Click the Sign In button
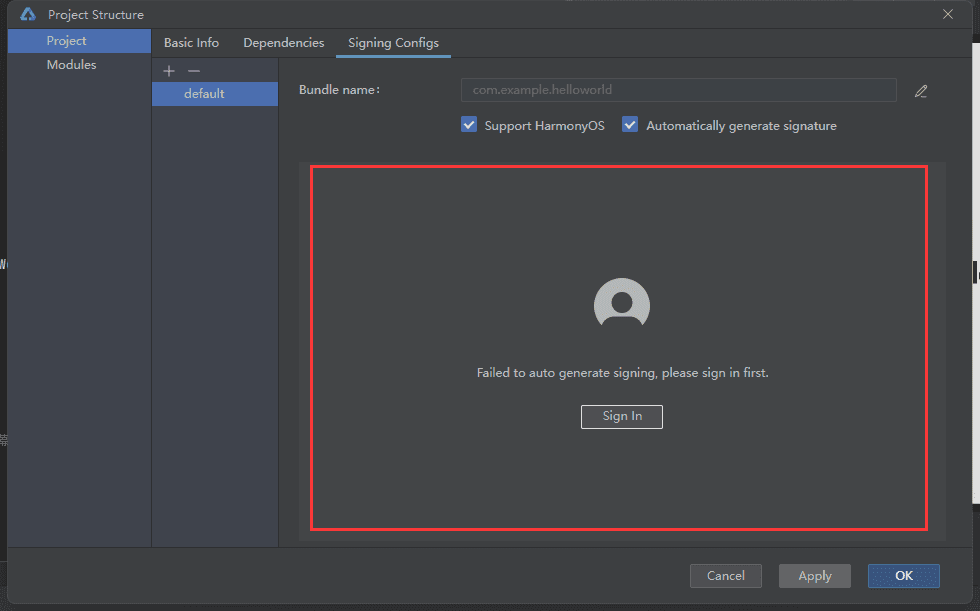980x611 pixels. (622, 417)
